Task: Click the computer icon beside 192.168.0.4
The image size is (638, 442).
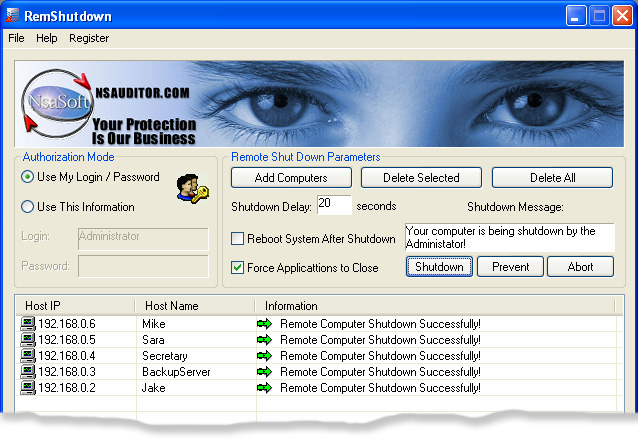Action: pos(28,356)
